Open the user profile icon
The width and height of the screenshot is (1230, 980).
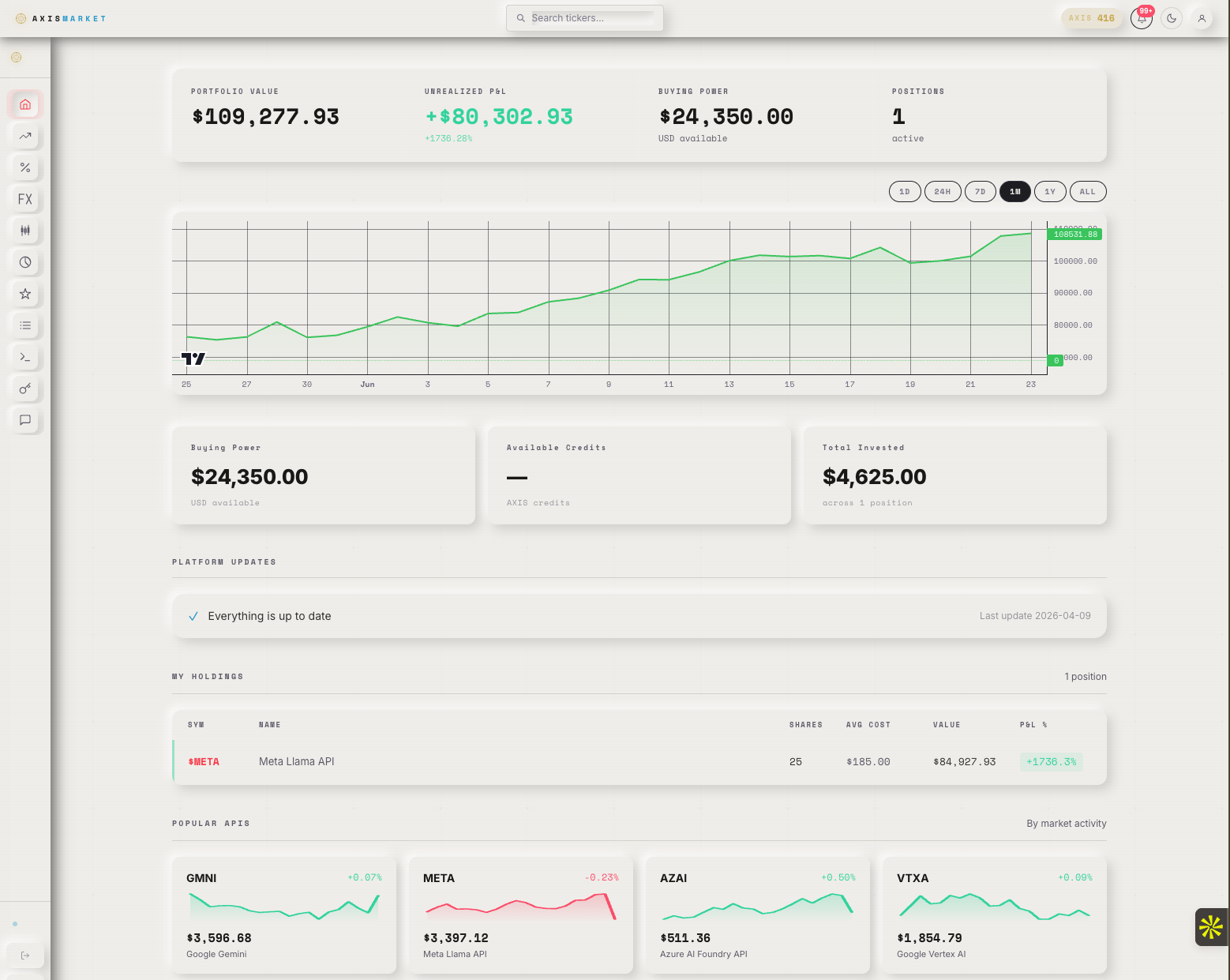pyautogui.click(x=1202, y=18)
